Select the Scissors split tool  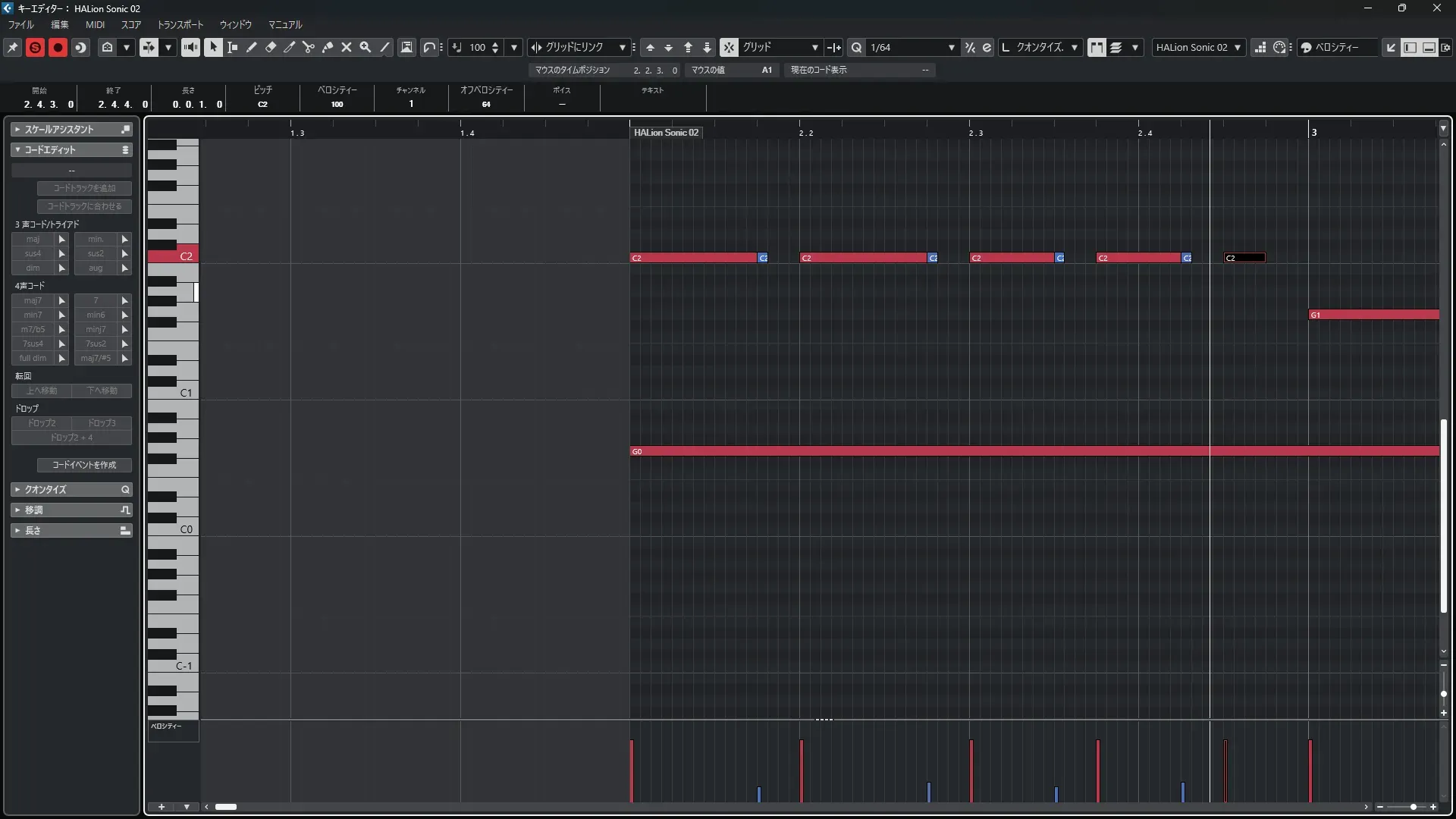(309, 47)
